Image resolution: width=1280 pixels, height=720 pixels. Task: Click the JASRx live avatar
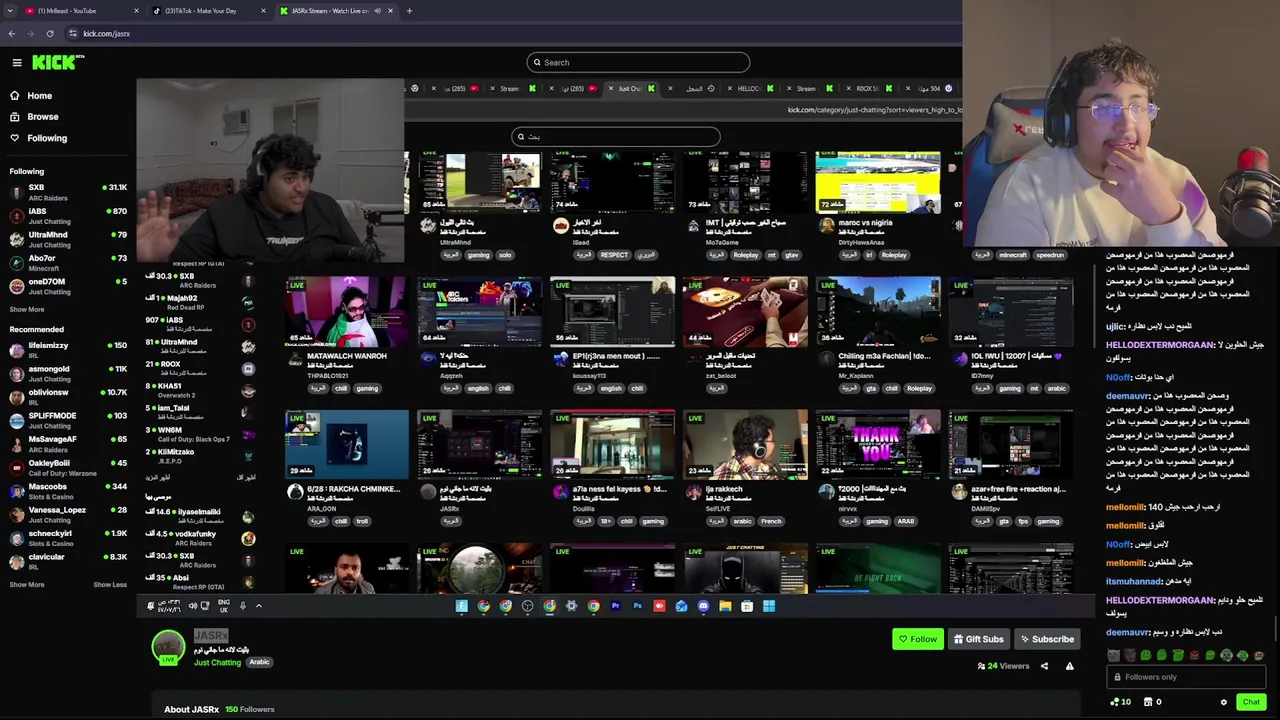168,647
